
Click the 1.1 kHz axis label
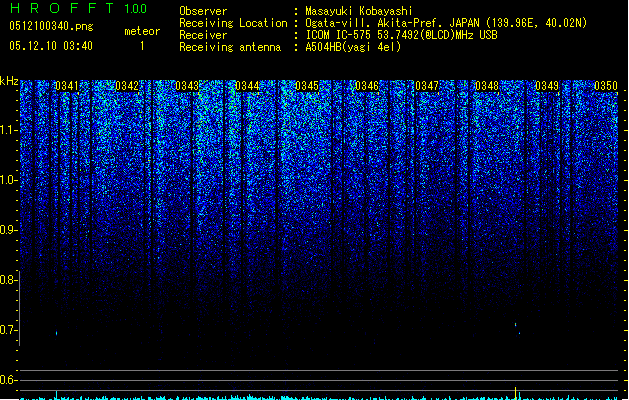click(9, 130)
